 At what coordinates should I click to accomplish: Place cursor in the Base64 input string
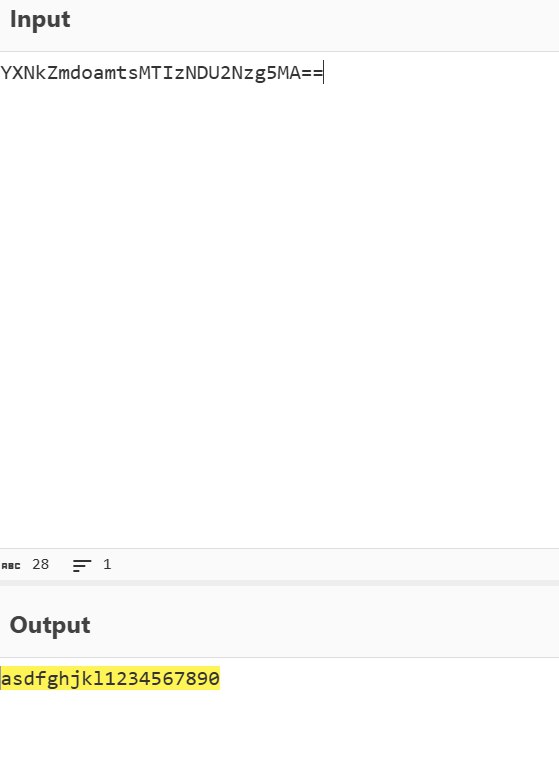tap(162, 73)
